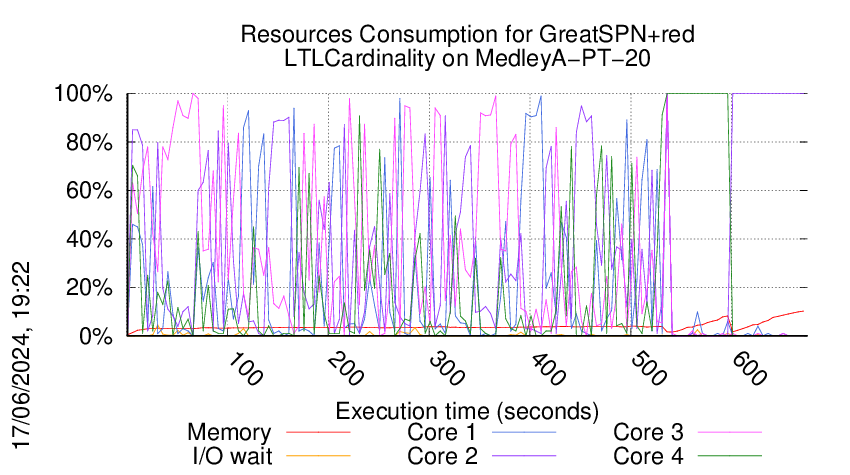The width and height of the screenshot is (850, 475).
Task: Click the Core 4 legend label
Action: 648,456
